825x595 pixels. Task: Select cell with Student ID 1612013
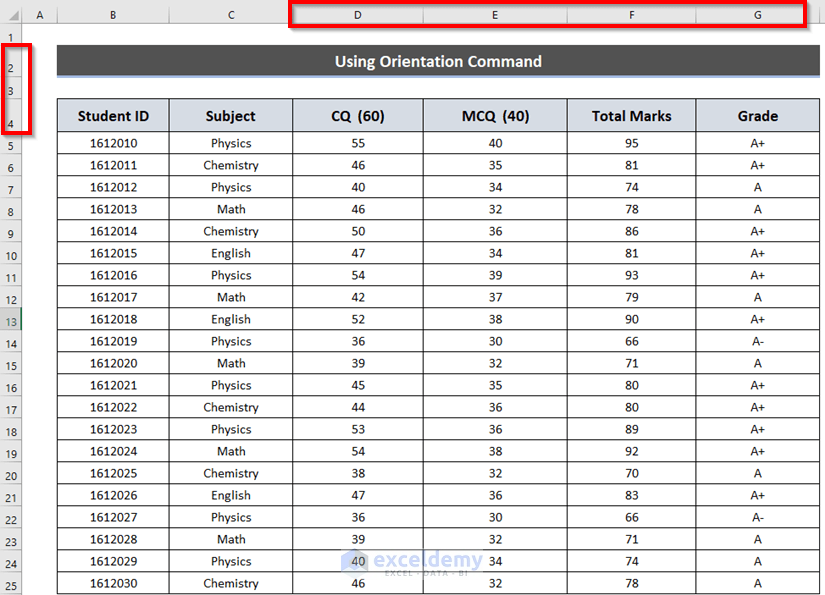(x=113, y=209)
